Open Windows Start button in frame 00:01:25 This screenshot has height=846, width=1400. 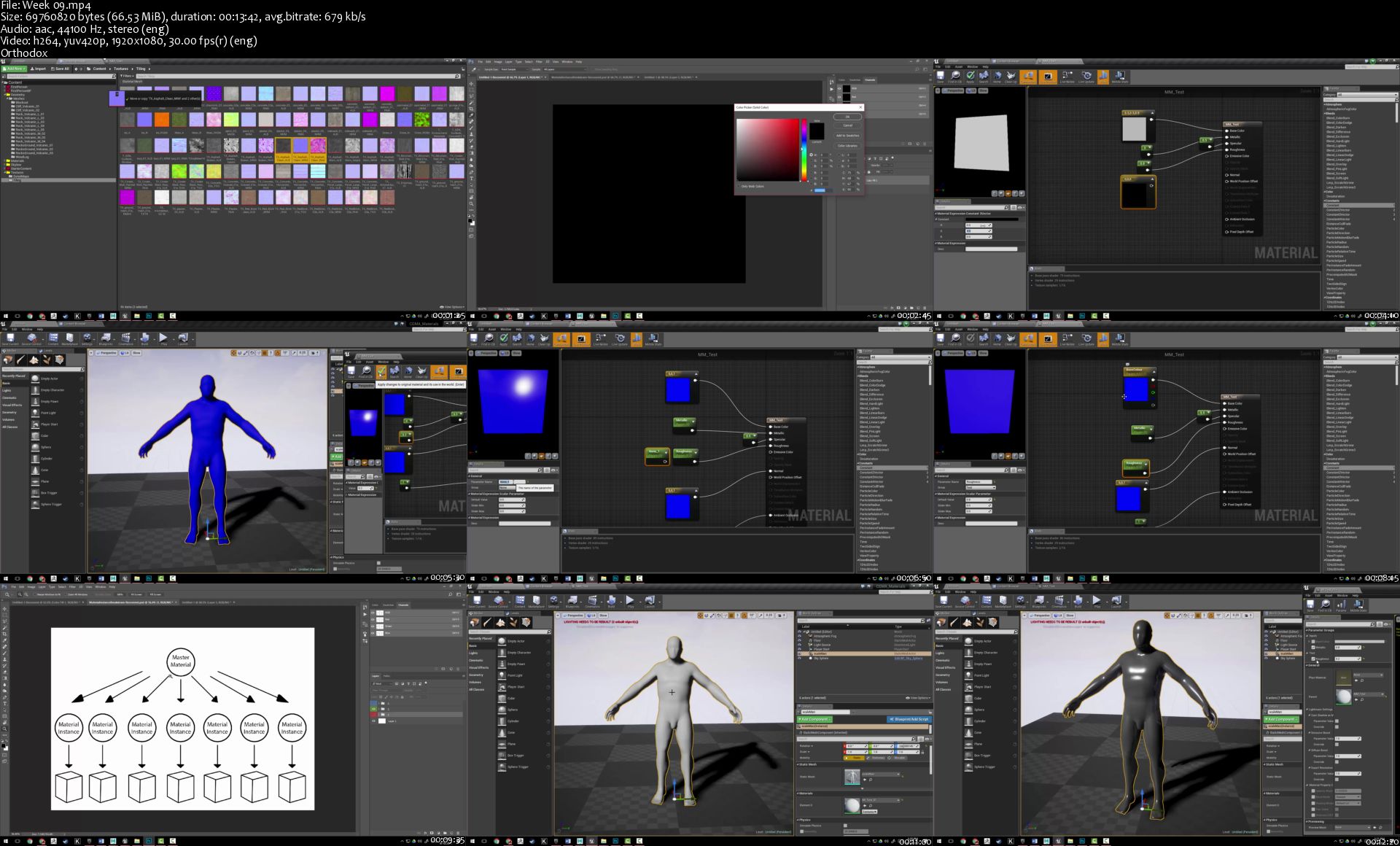click(6, 316)
